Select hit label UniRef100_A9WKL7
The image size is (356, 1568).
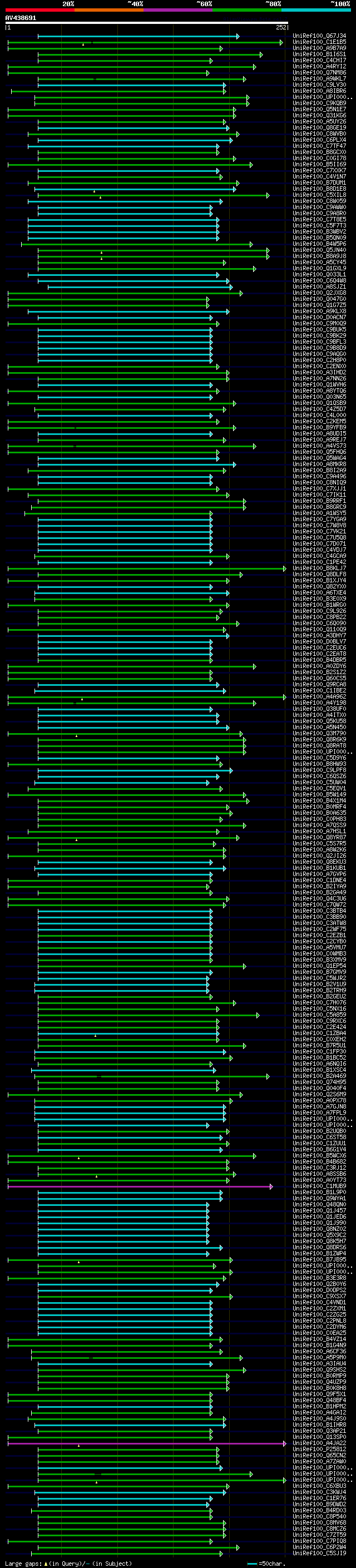(x=319, y=79)
